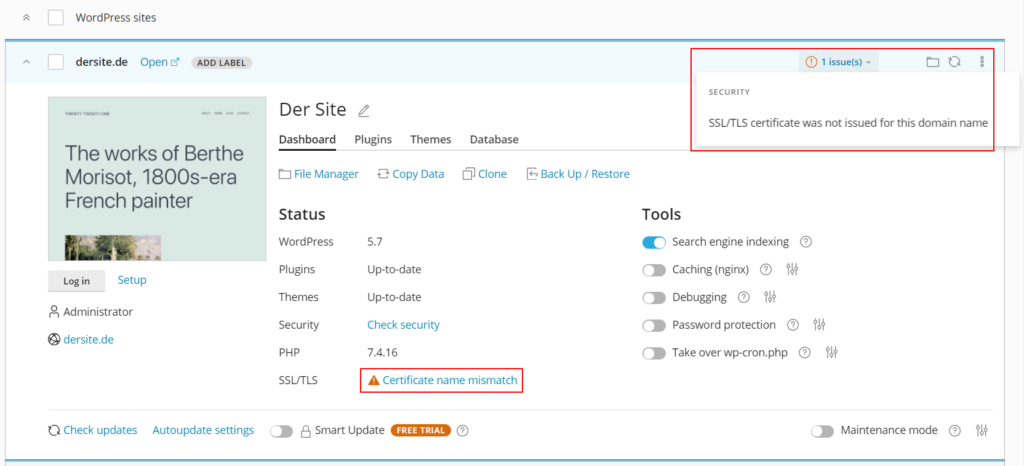
Task: Toggle the 1 issue(s) dropdown
Action: [x=839, y=62]
